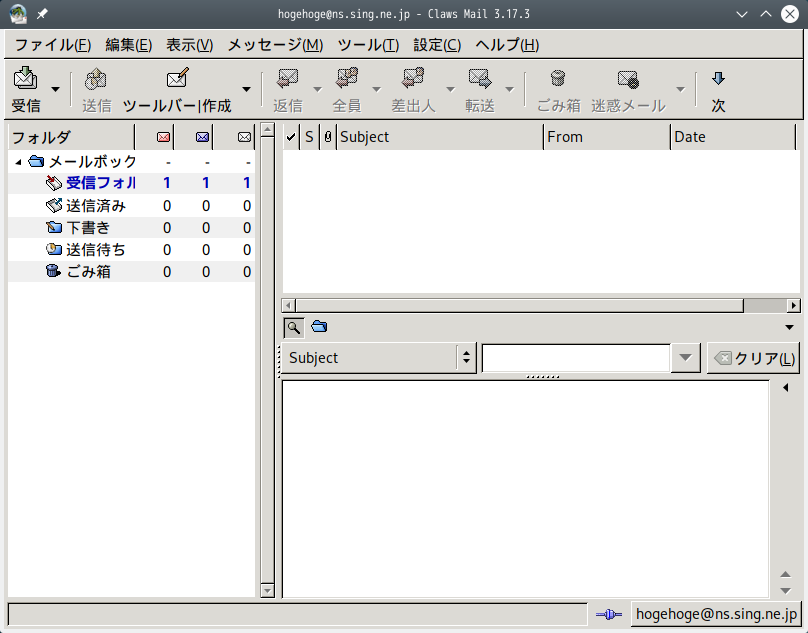Select the 送信済み sent folder
Viewport: 808px width, 633px height.
coord(131,206)
